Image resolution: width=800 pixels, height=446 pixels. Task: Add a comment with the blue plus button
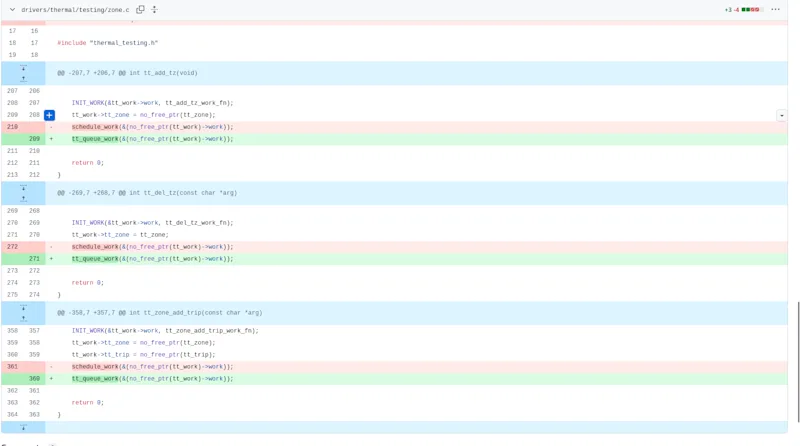point(49,115)
